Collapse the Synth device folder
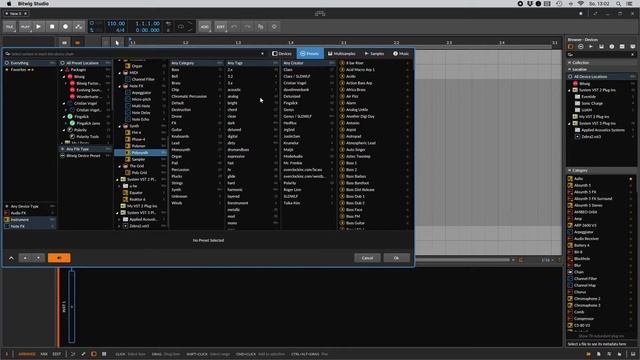640x360 pixels. pos(120,126)
